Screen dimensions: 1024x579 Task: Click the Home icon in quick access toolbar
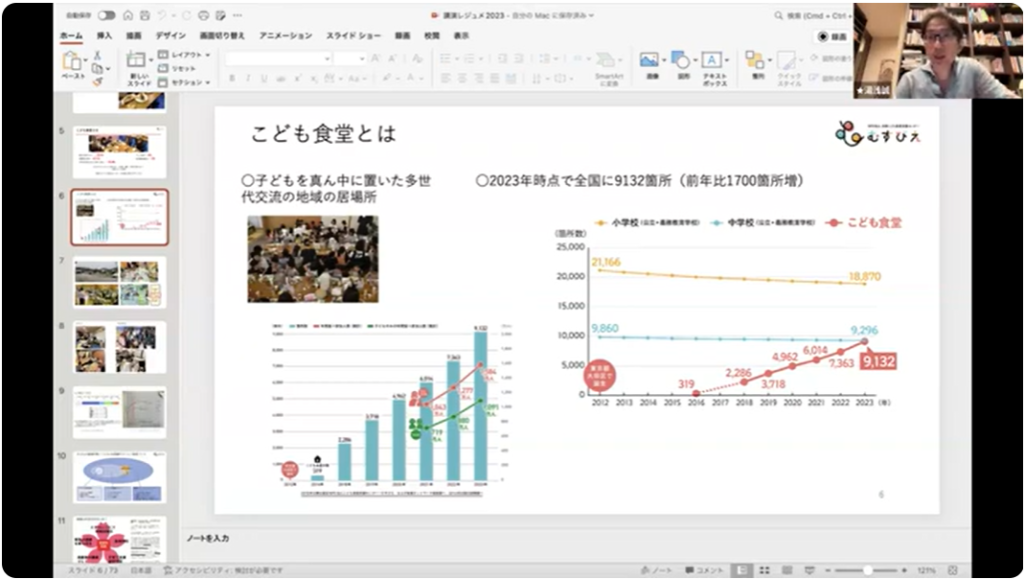click(x=128, y=15)
